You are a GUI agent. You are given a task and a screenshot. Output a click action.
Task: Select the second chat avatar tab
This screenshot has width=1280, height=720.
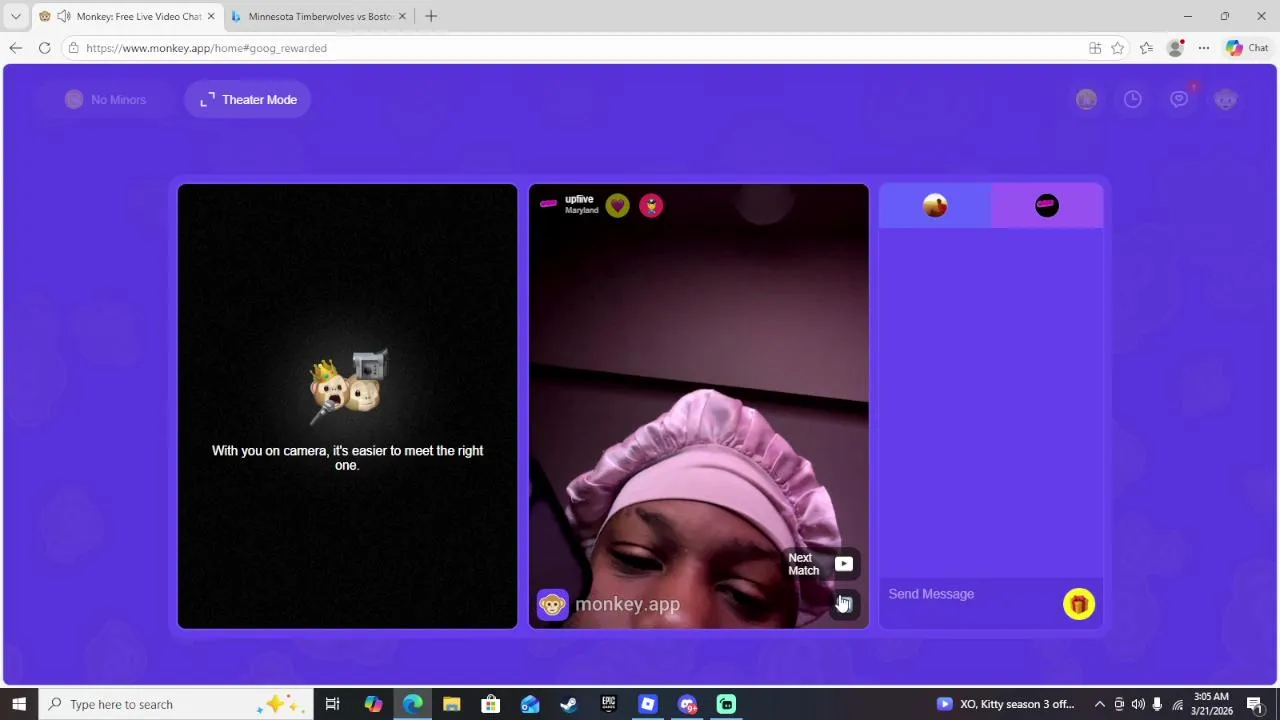[x=1047, y=205]
